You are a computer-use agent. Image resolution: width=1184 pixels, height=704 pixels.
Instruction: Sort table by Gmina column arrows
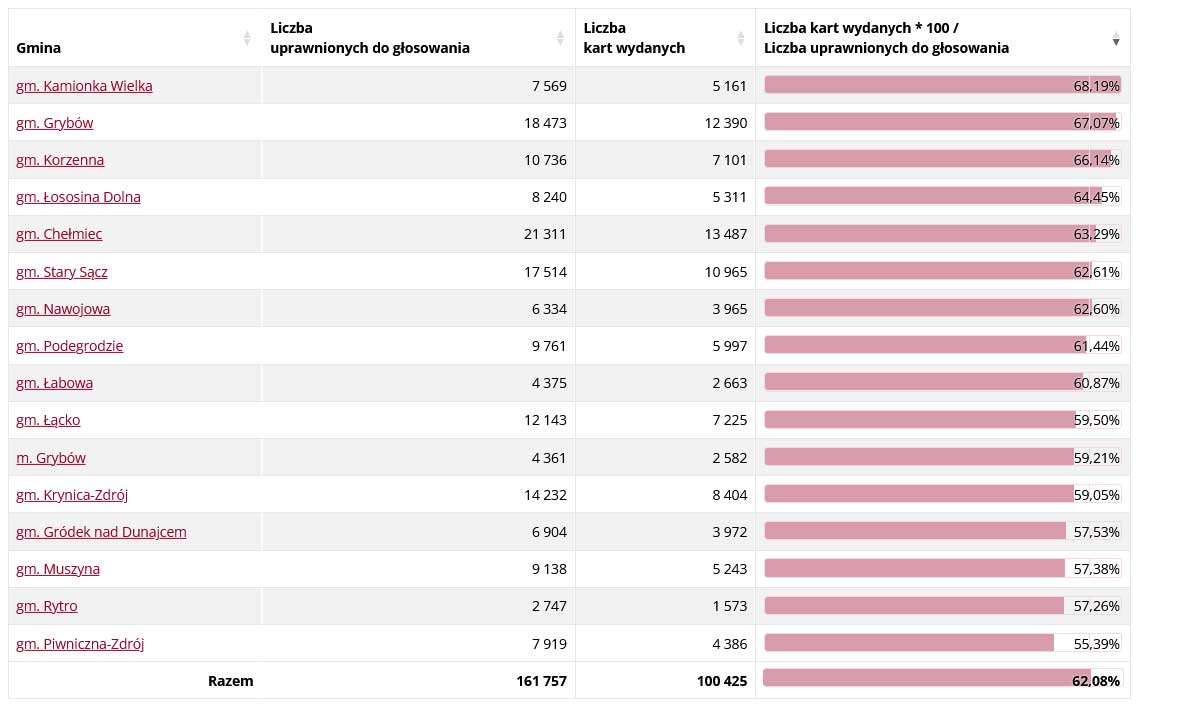[x=247, y=38]
